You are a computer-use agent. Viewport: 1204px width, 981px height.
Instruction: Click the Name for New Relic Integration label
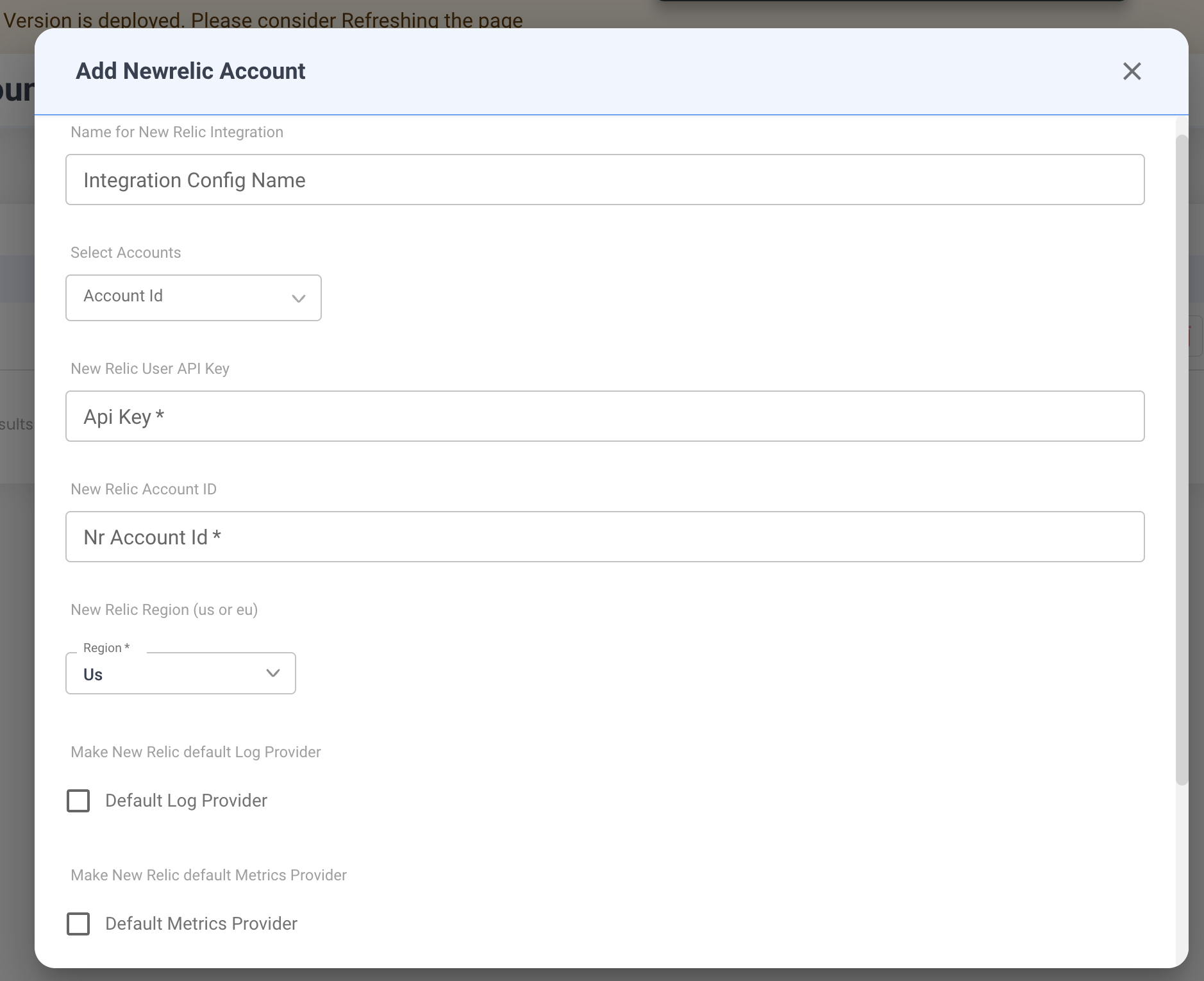pos(177,132)
